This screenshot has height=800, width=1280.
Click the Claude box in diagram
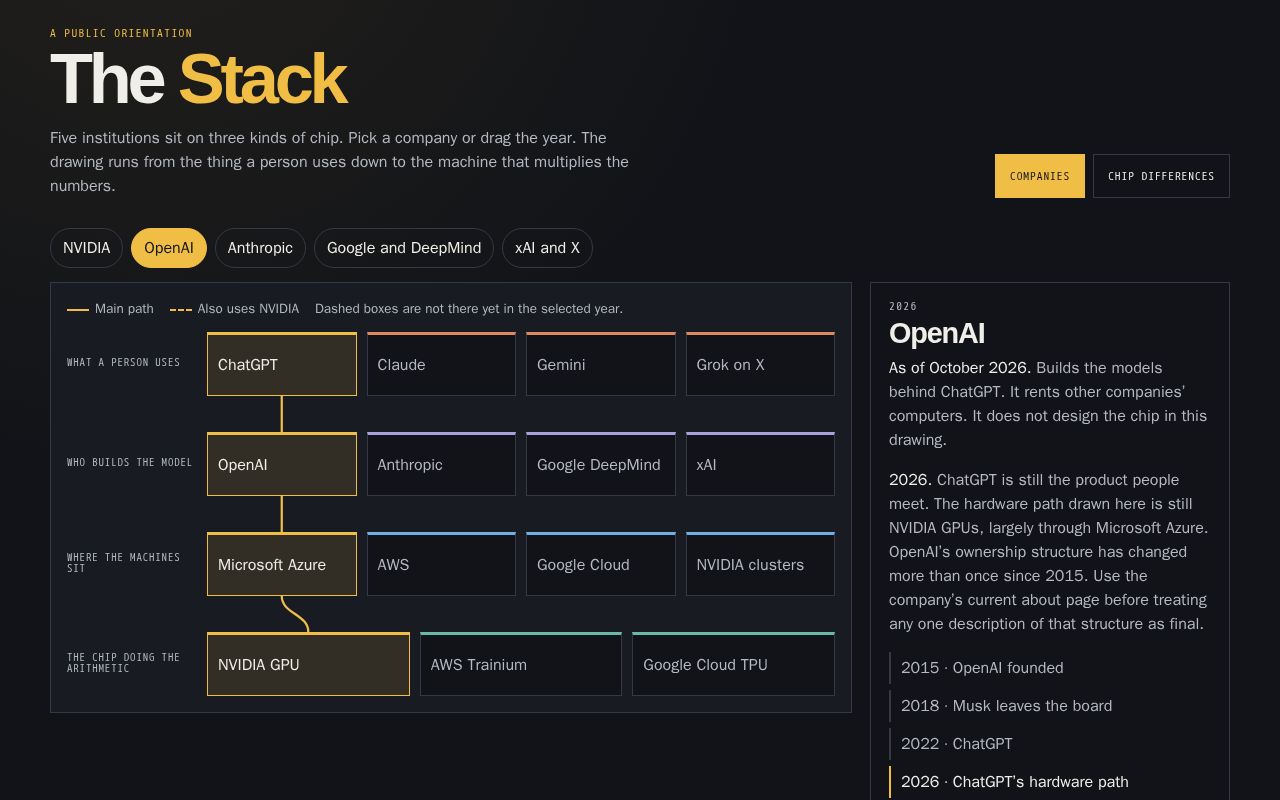coord(441,364)
